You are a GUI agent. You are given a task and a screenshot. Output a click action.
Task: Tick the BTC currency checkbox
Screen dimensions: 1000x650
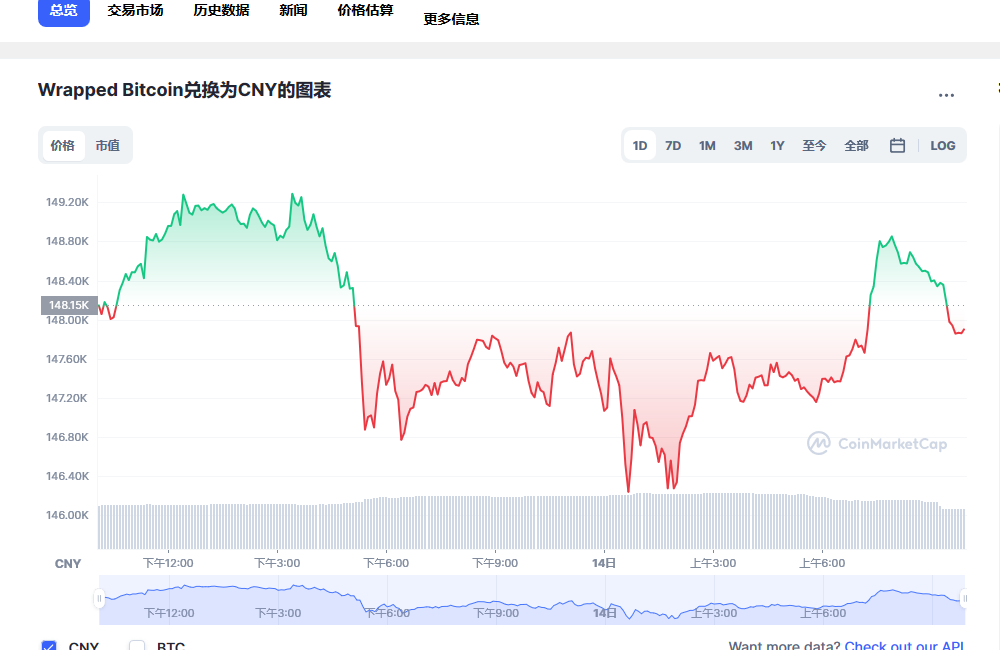(137, 646)
